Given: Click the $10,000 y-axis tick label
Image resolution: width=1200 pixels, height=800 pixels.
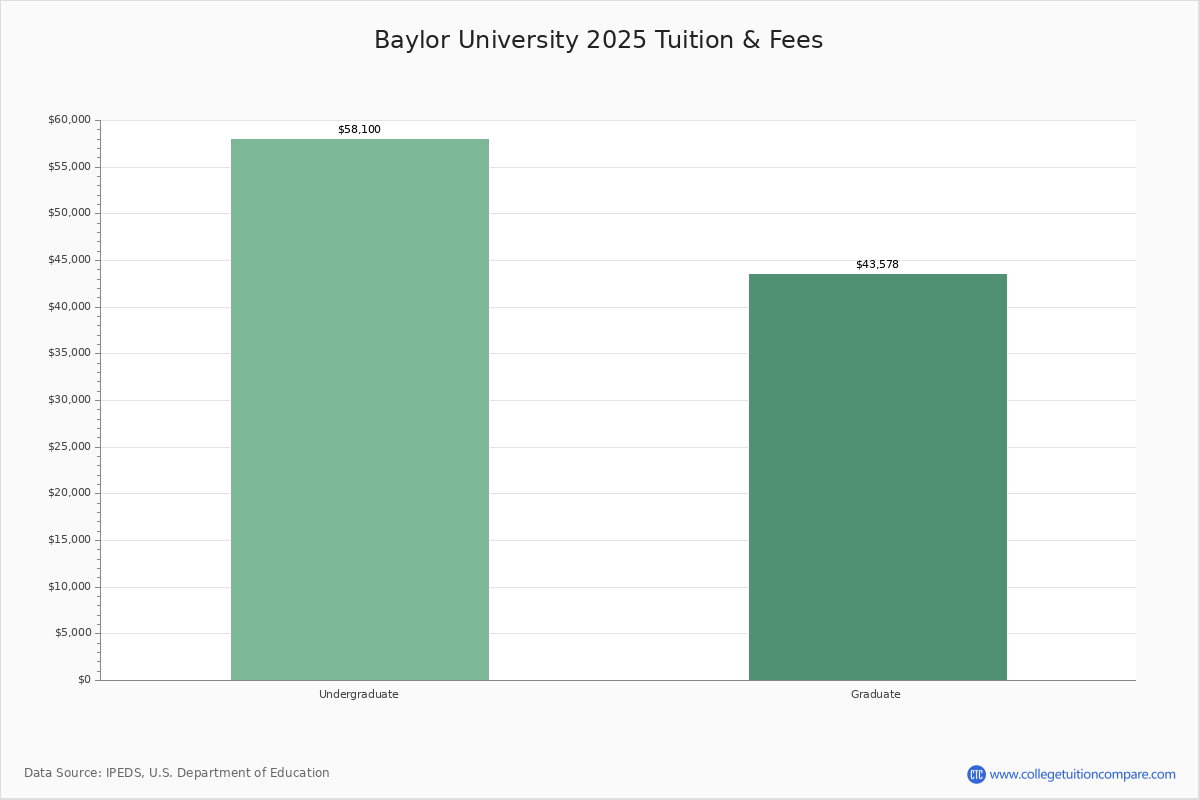Looking at the screenshot, I should pos(69,587).
